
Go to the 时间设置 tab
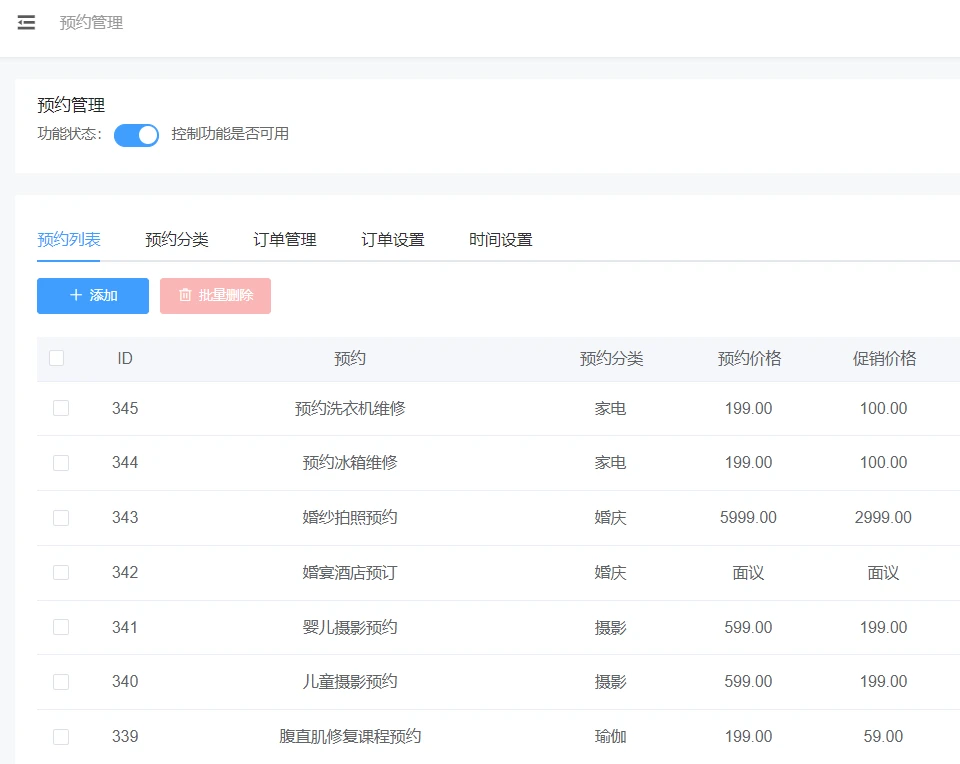(501, 239)
